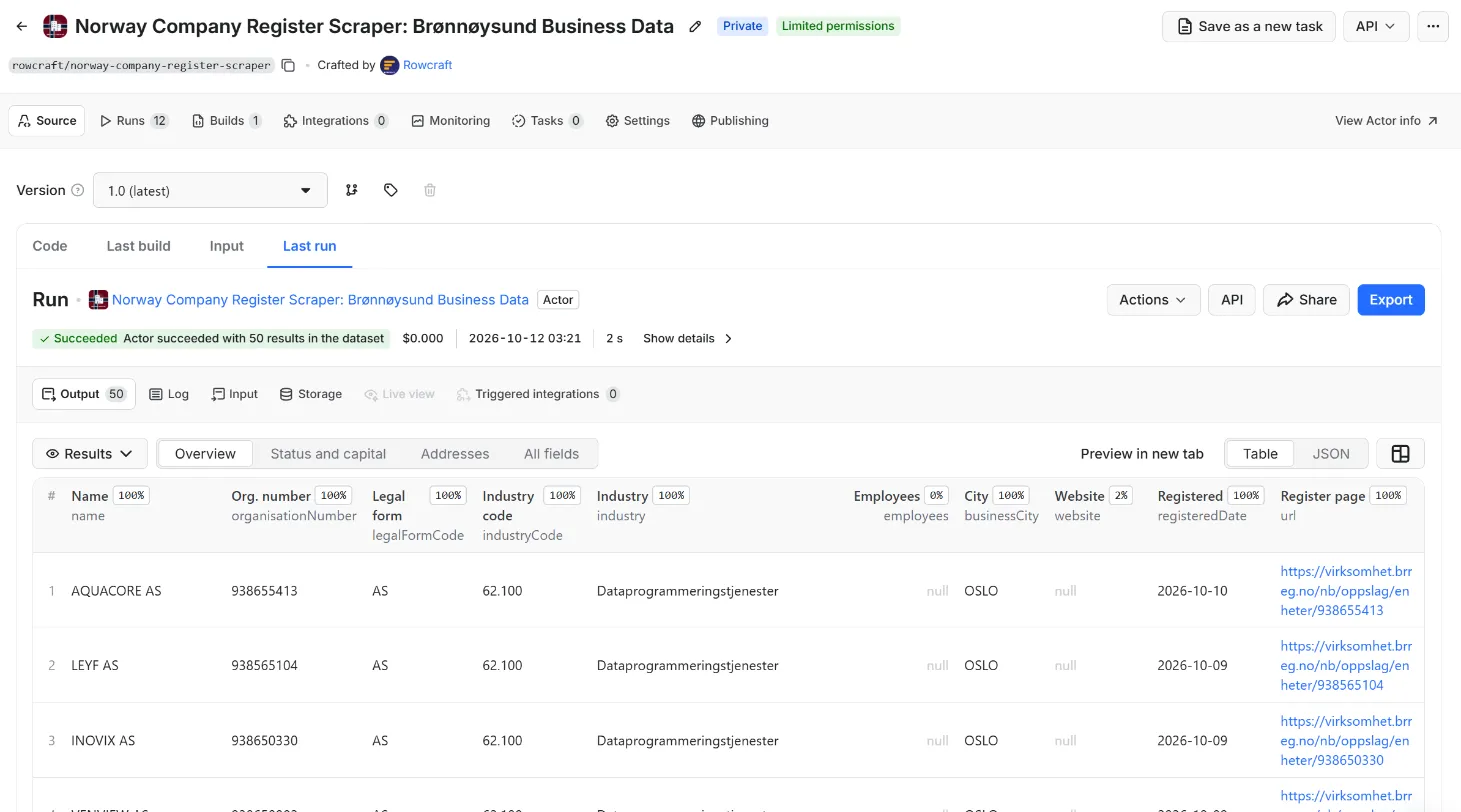The height and width of the screenshot is (812, 1461).
Task: Open the Results view dropdown
Action: pos(90,454)
